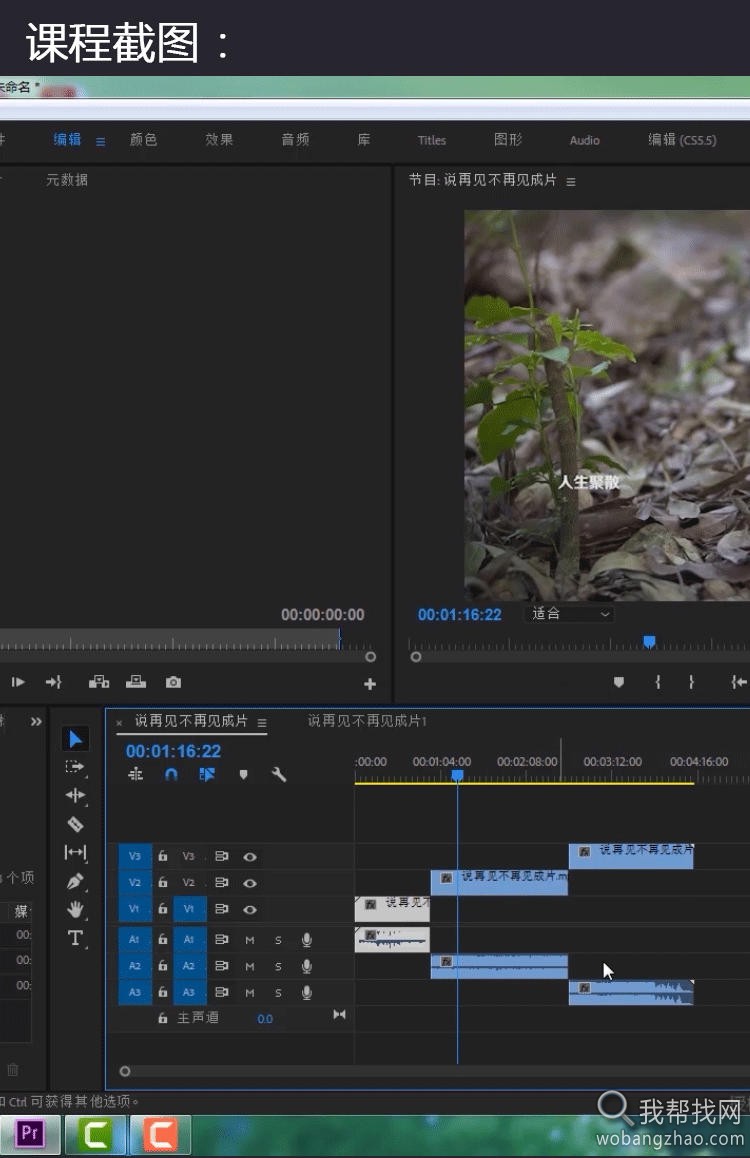Viewport: 750px width, 1158px height.
Task: Open 元数据 panel tab
Action: 66,179
